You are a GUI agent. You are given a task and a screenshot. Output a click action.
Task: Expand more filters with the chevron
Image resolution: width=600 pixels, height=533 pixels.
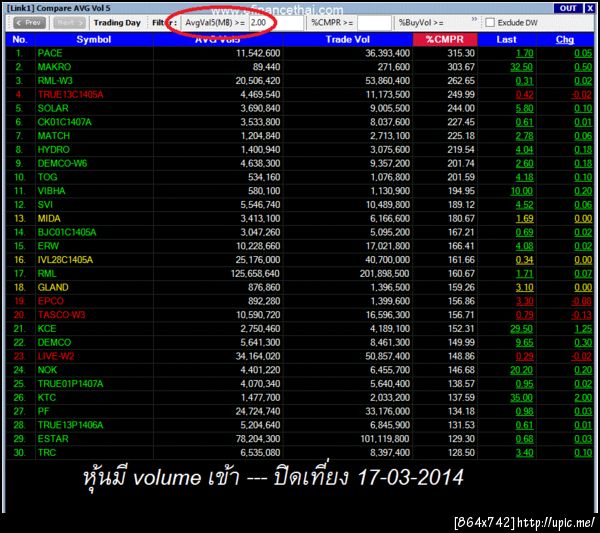tap(474, 19)
